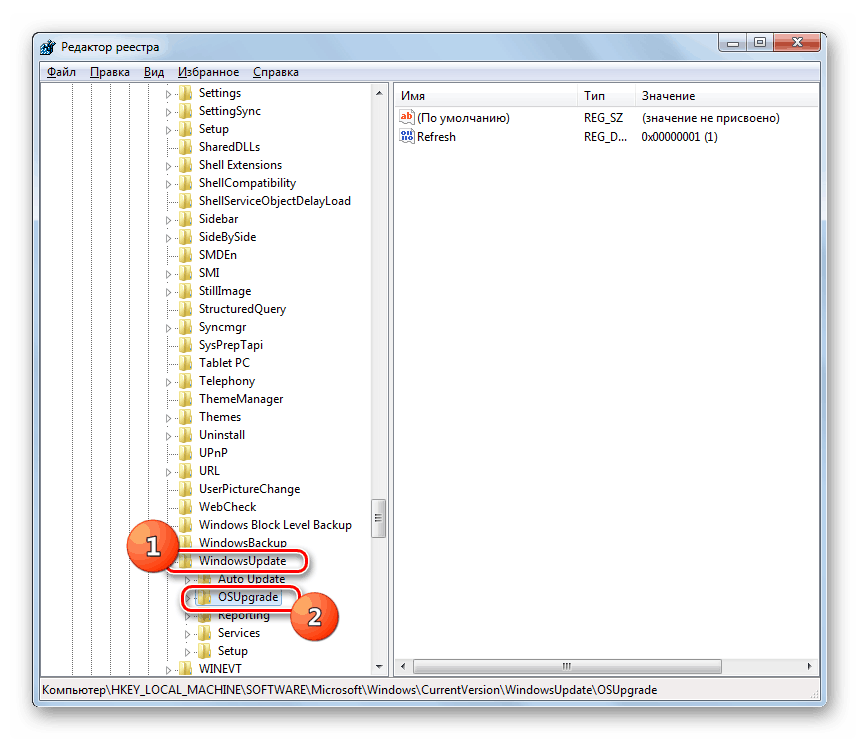Select the UserPictureChange key
The height and width of the screenshot is (740, 860).
pos(250,489)
